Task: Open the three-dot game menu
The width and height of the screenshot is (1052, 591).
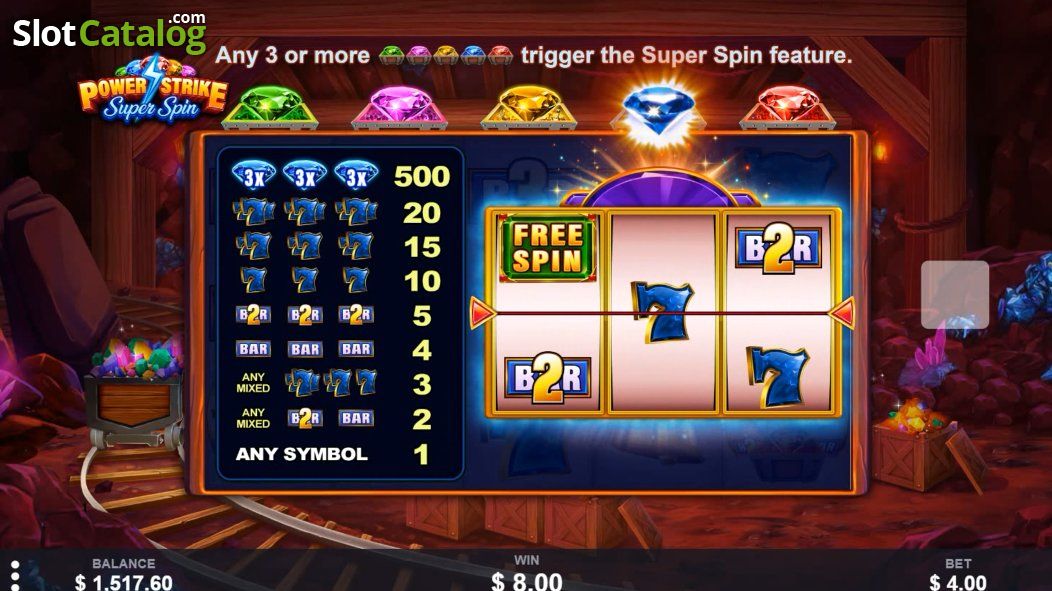Action: 15,576
